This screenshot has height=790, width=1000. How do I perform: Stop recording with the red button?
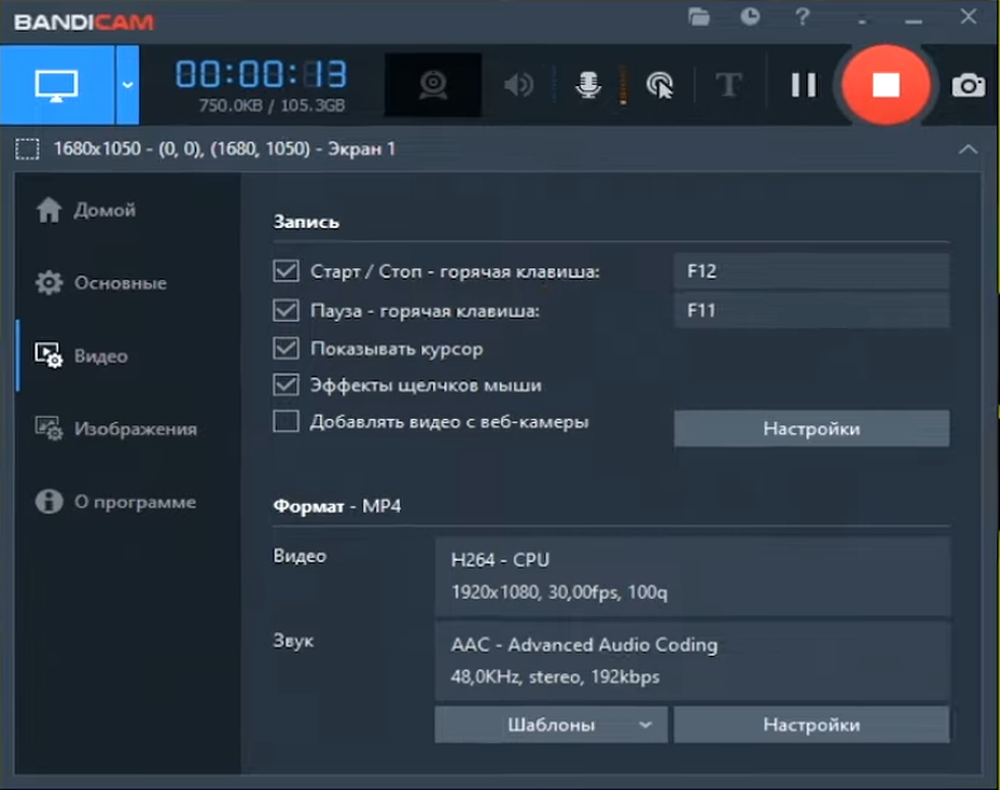coord(886,84)
